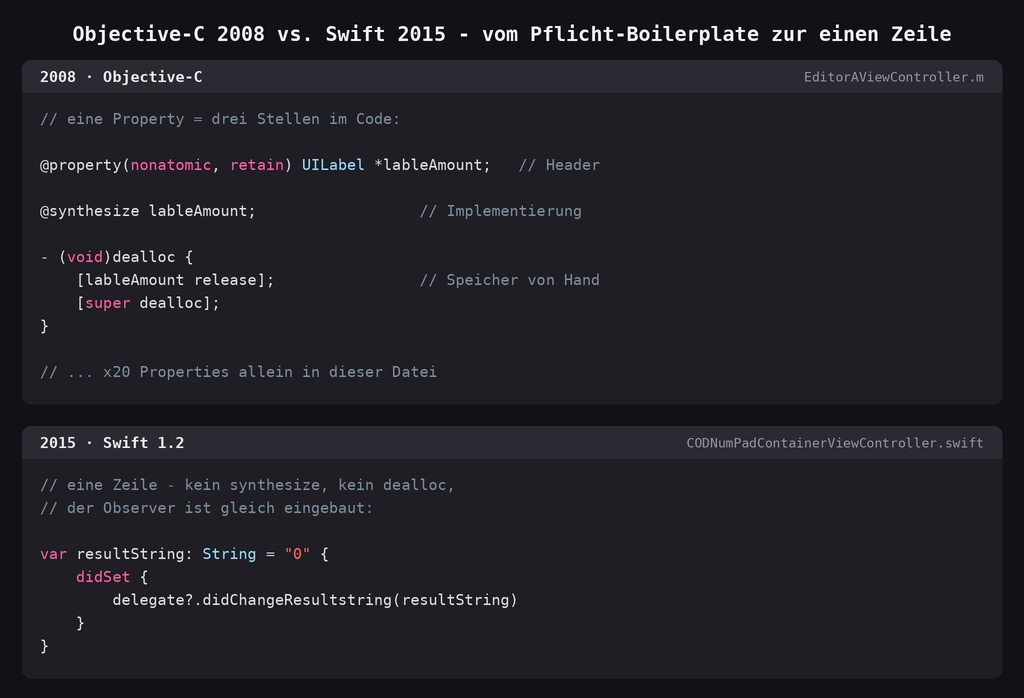Select the panel header '2008 · Objective-C'

tap(121, 77)
